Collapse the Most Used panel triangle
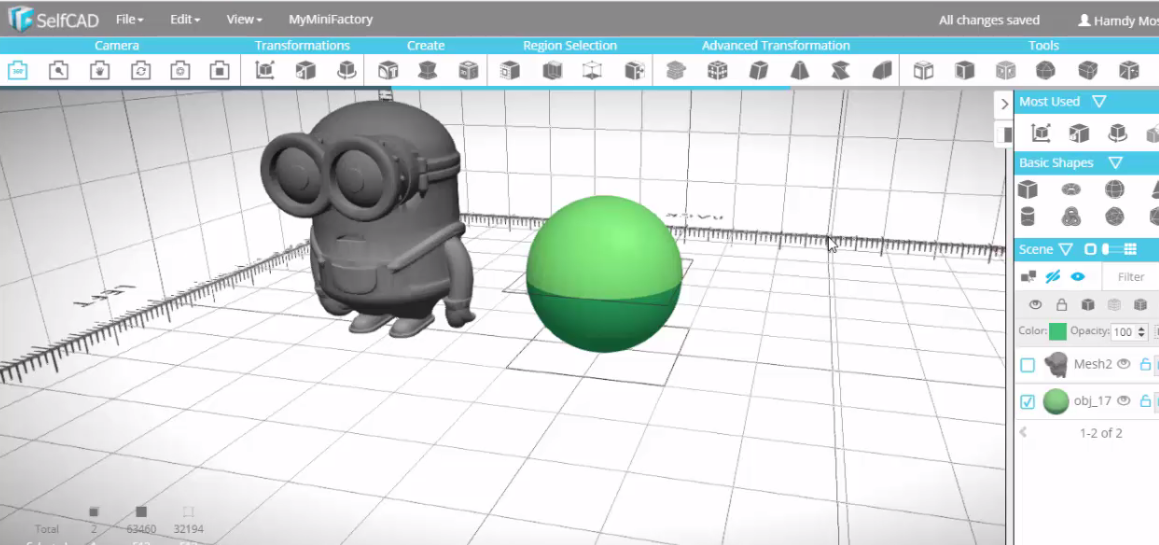 [x=1099, y=102]
